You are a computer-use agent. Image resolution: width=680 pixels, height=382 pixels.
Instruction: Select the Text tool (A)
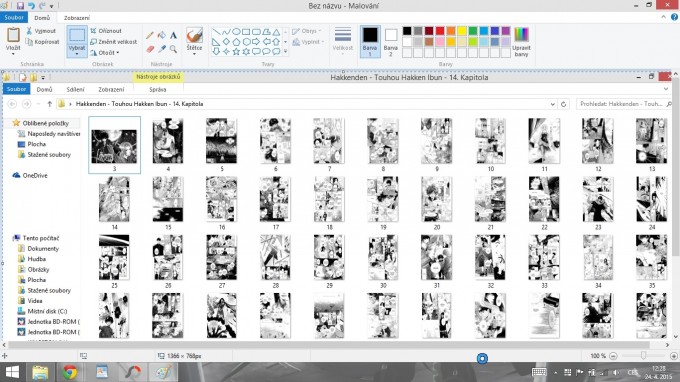click(x=173, y=36)
